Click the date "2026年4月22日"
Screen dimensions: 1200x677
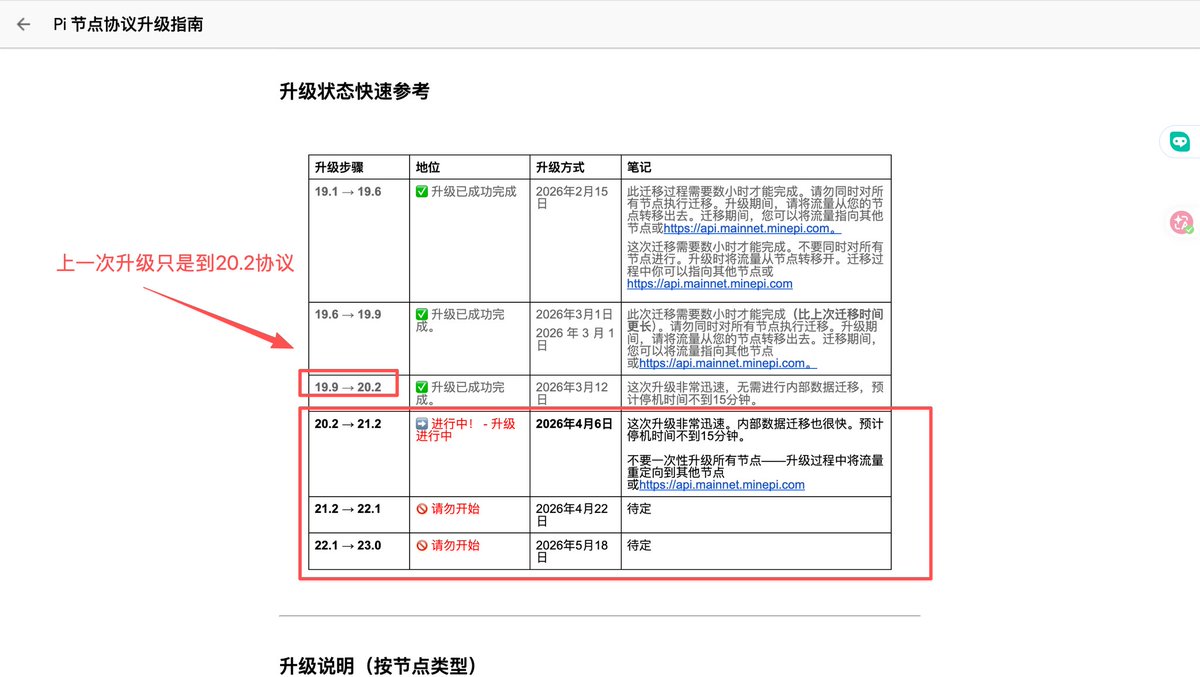tap(572, 514)
